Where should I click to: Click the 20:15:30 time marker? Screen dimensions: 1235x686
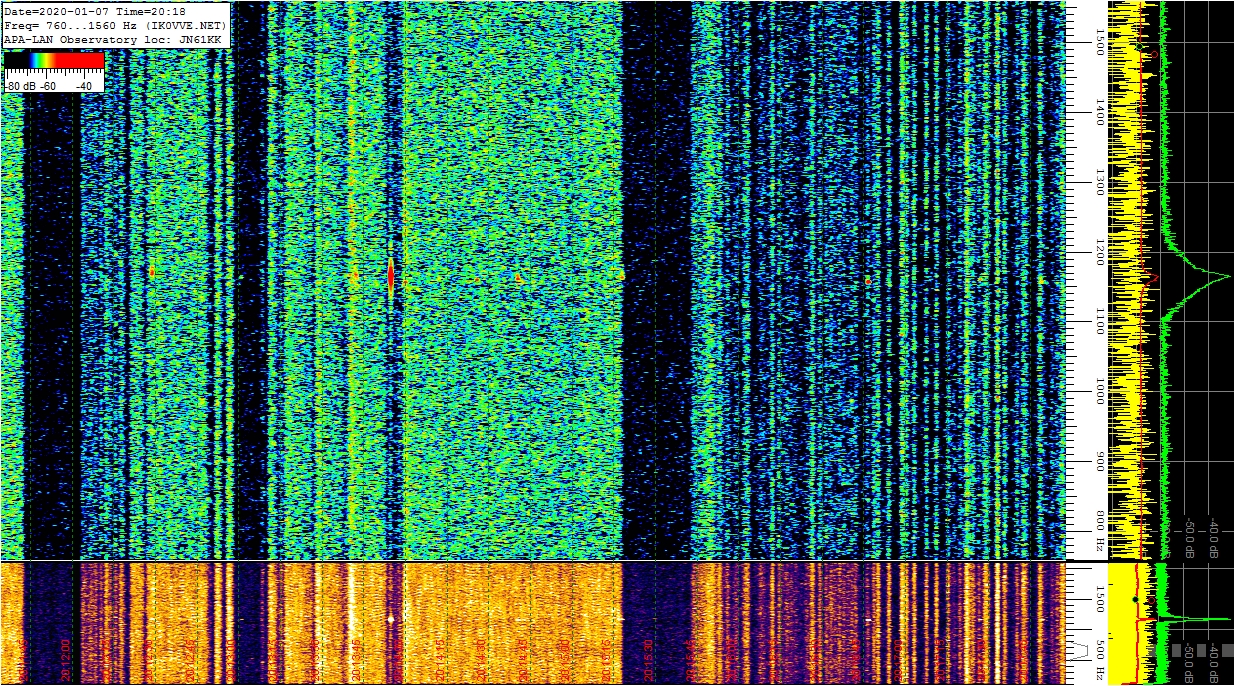[x=648, y=660]
